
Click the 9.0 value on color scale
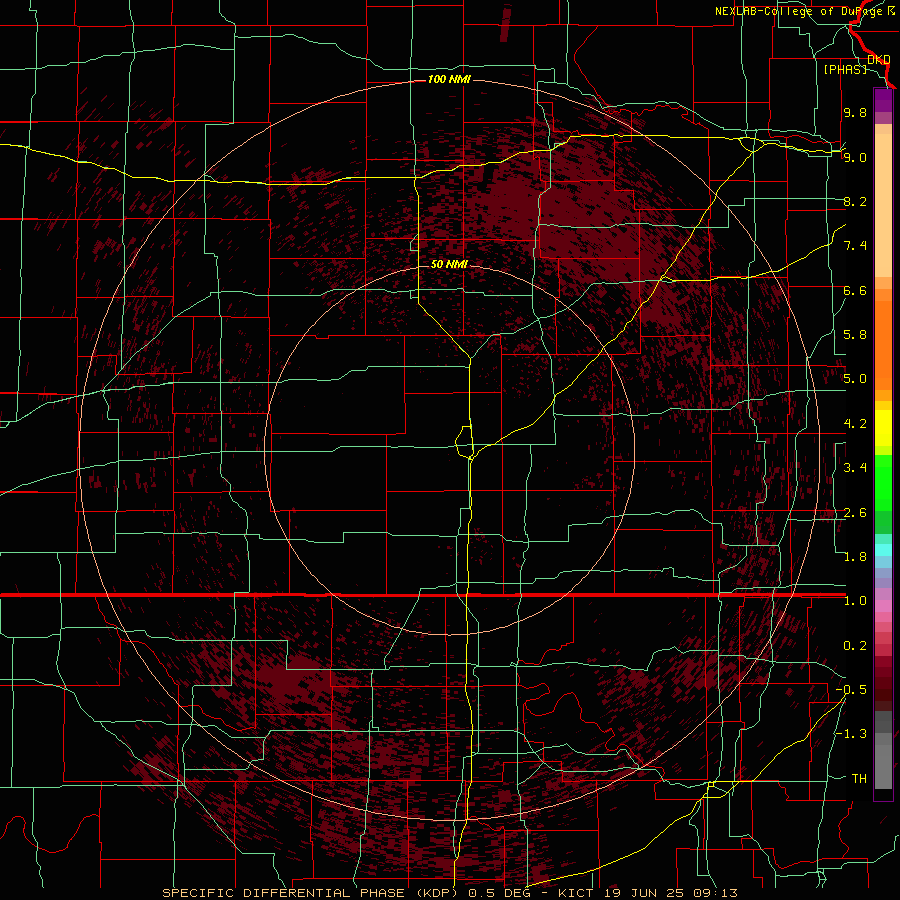click(x=855, y=157)
